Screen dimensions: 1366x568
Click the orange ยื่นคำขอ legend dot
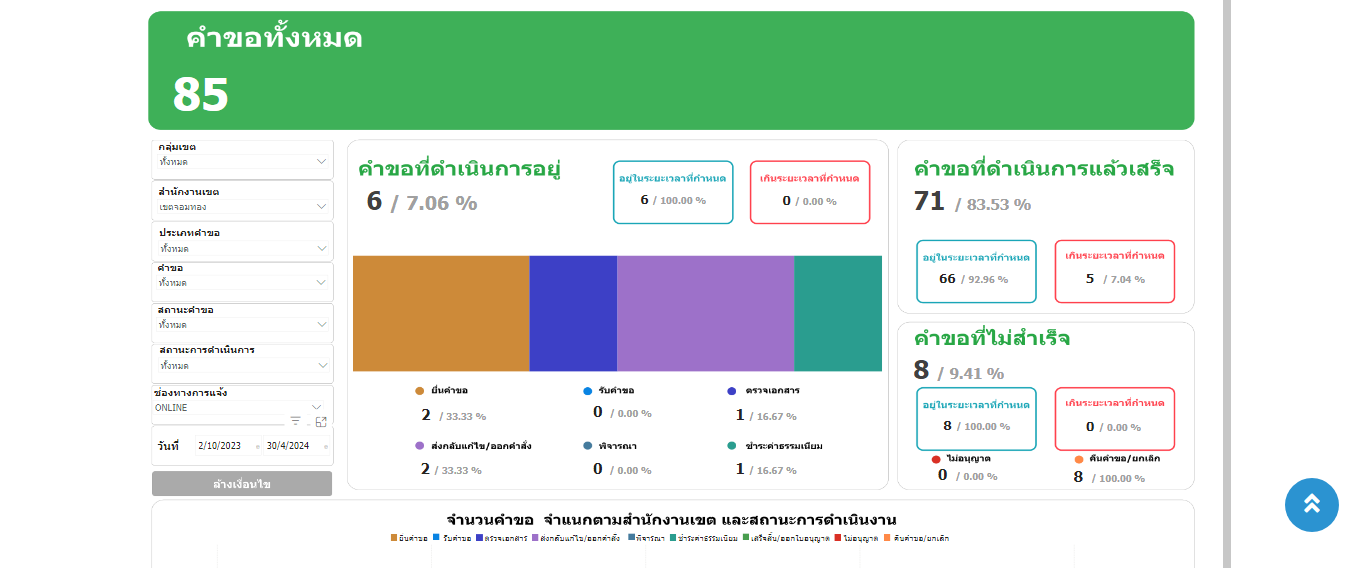[420, 391]
